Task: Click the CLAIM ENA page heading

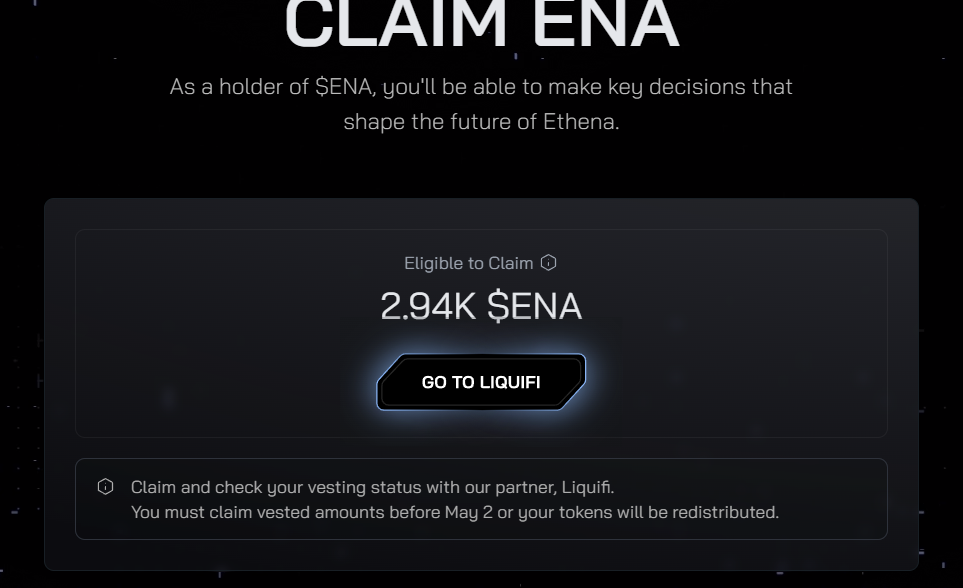Action: click(481, 20)
